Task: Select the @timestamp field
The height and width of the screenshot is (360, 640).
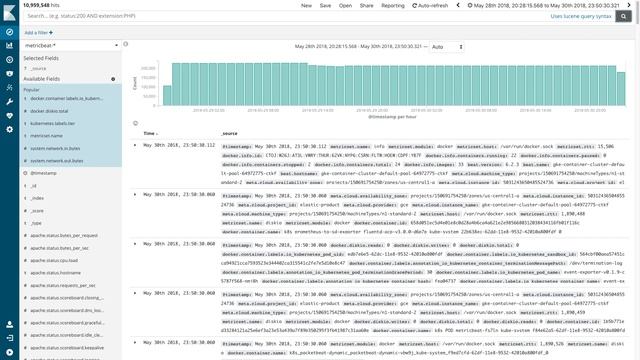Action: click(43, 173)
